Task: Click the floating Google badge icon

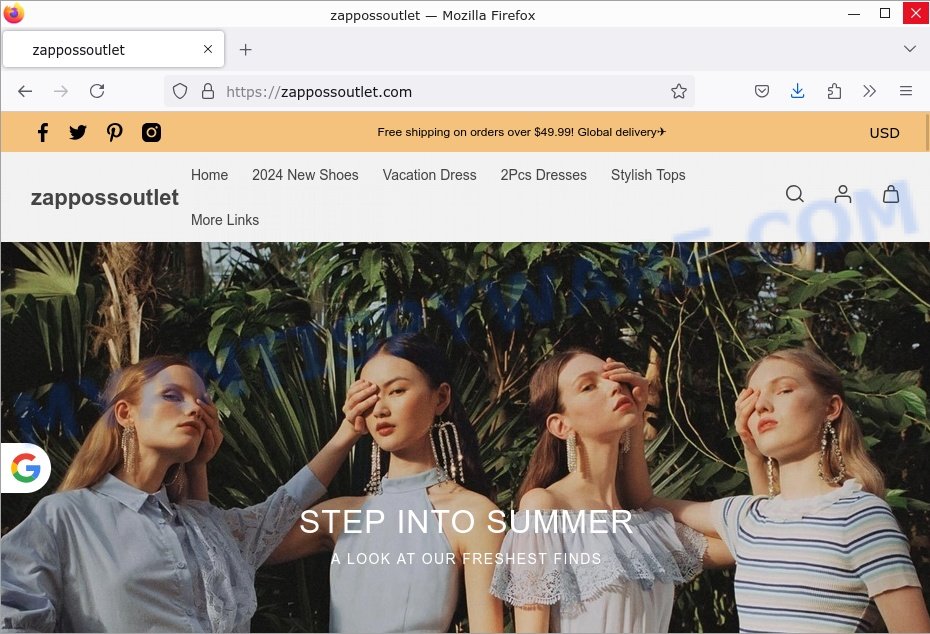Action: (x=26, y=468)
